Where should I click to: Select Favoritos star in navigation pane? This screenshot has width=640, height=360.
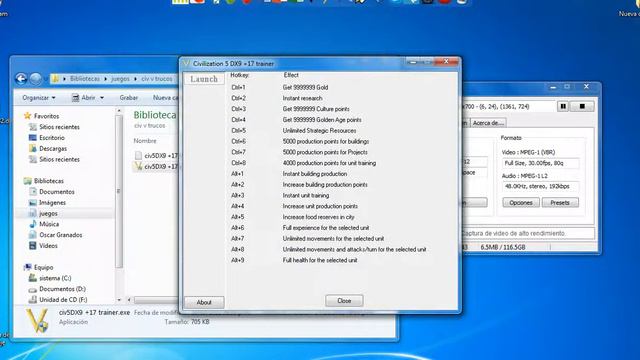tap(28, 116)
